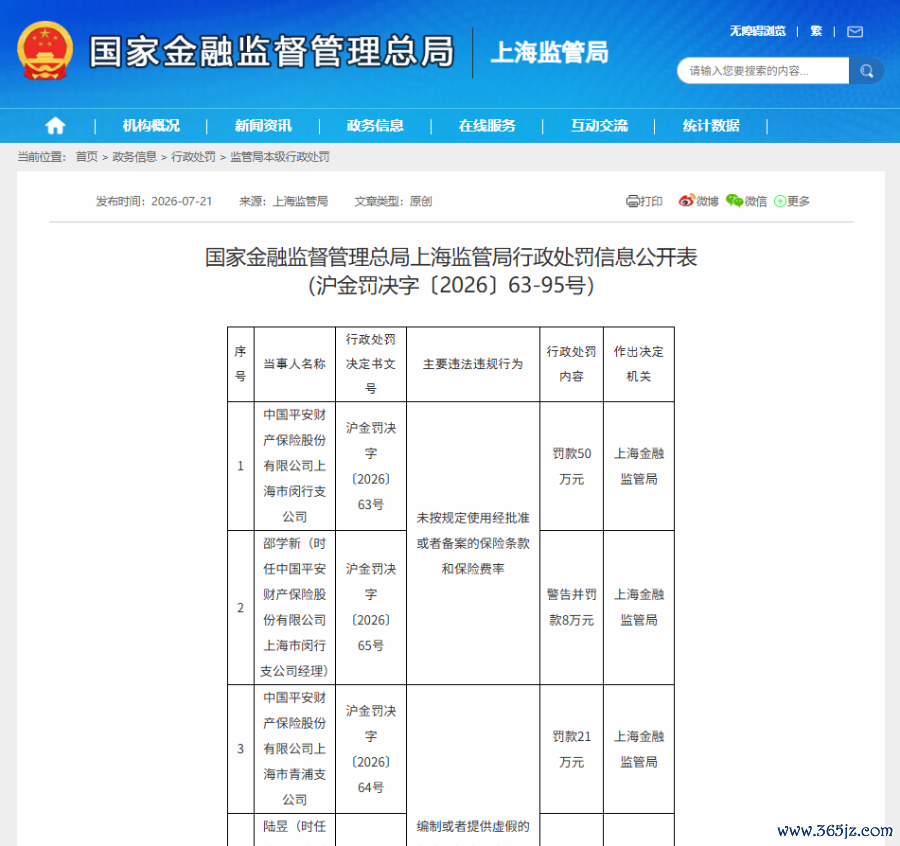The width and height of the screenshot is (900, 846).
Task: Click the 行政处罚内容 column header
Action: pyautogui.click(x=571, y=364)
